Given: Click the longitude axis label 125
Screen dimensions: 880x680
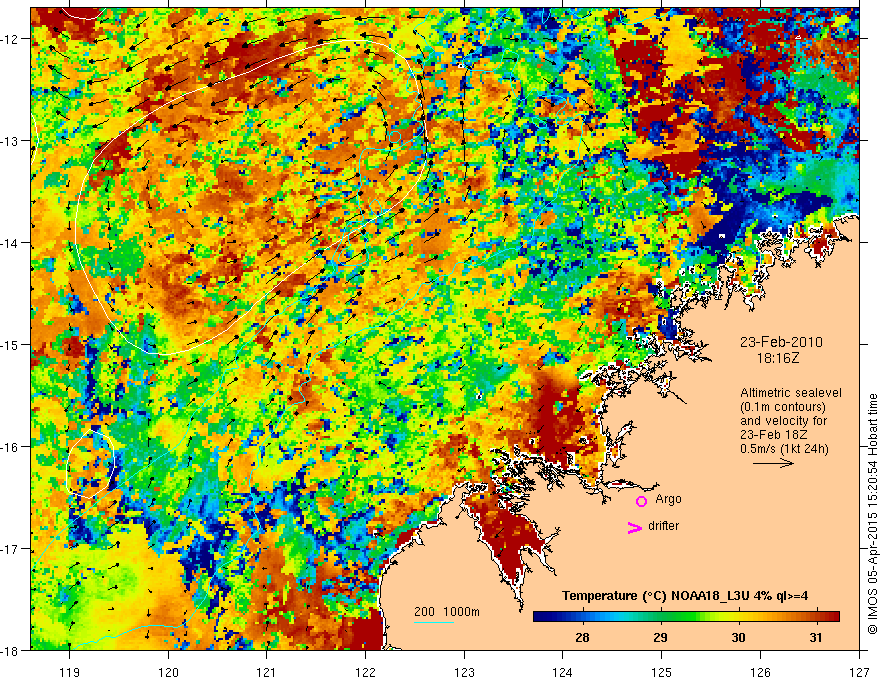Looking at the screenshot, I should pyautogui.click(x=662, y=672).
